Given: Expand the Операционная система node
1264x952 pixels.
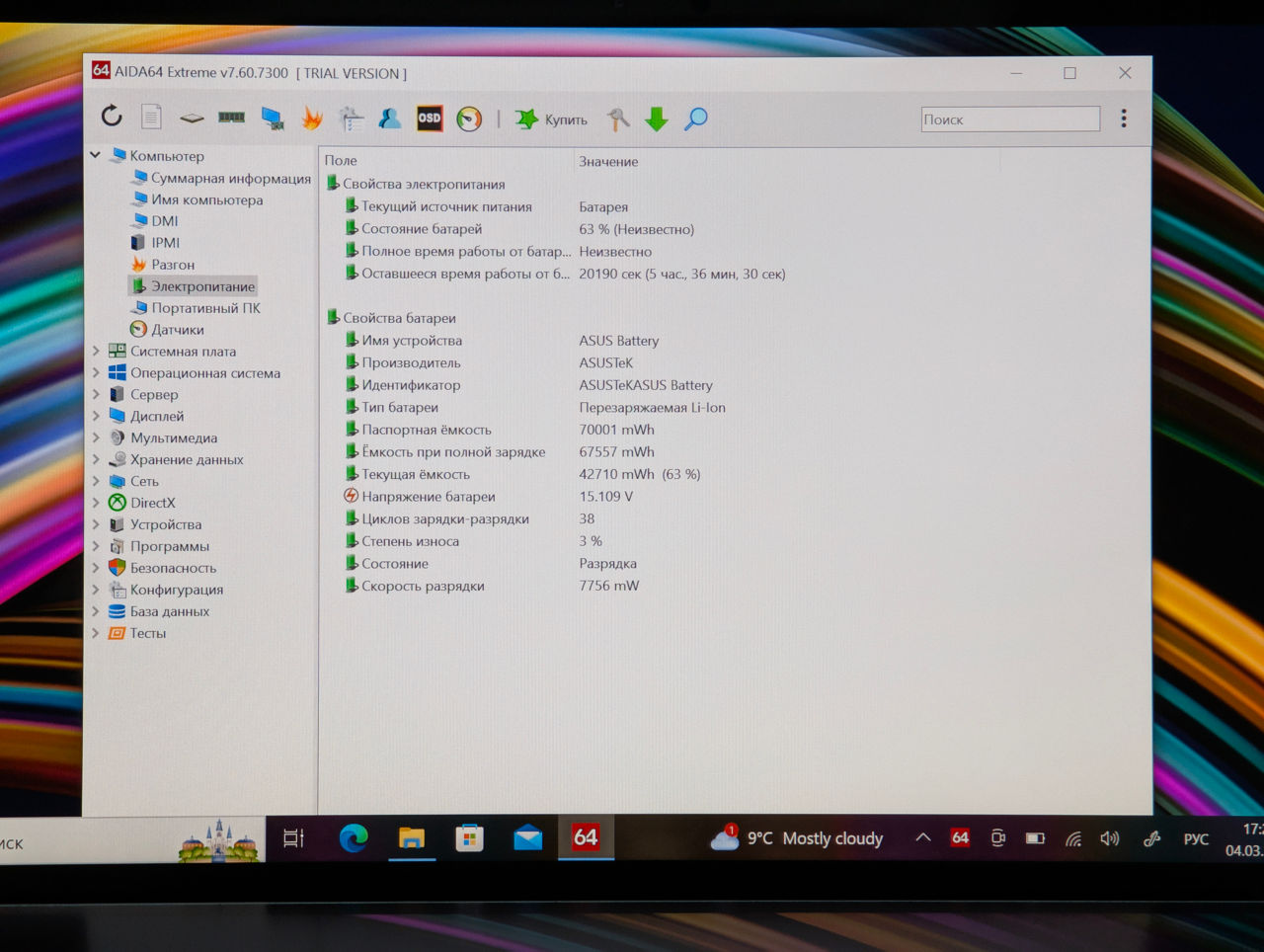Looking at the screenshot, I should click(96, 372).
